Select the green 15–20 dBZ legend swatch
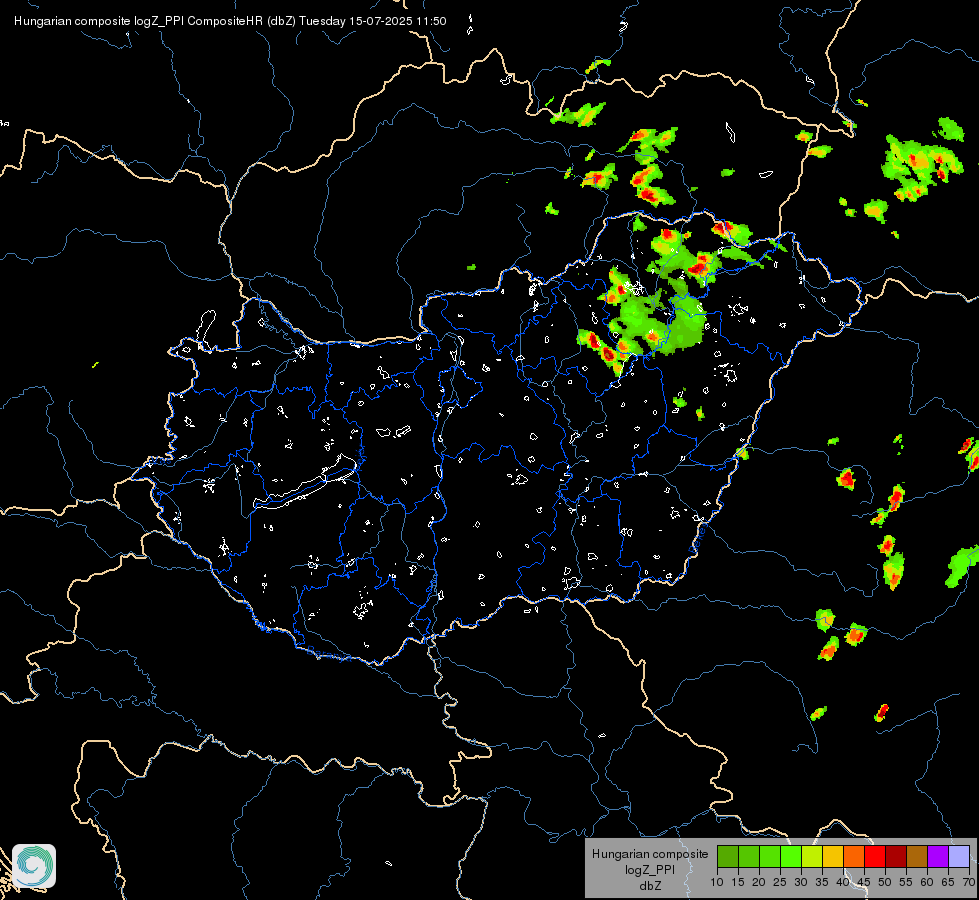Image resolution: width=979 pixels, height=900 pixels. (749, 856)
